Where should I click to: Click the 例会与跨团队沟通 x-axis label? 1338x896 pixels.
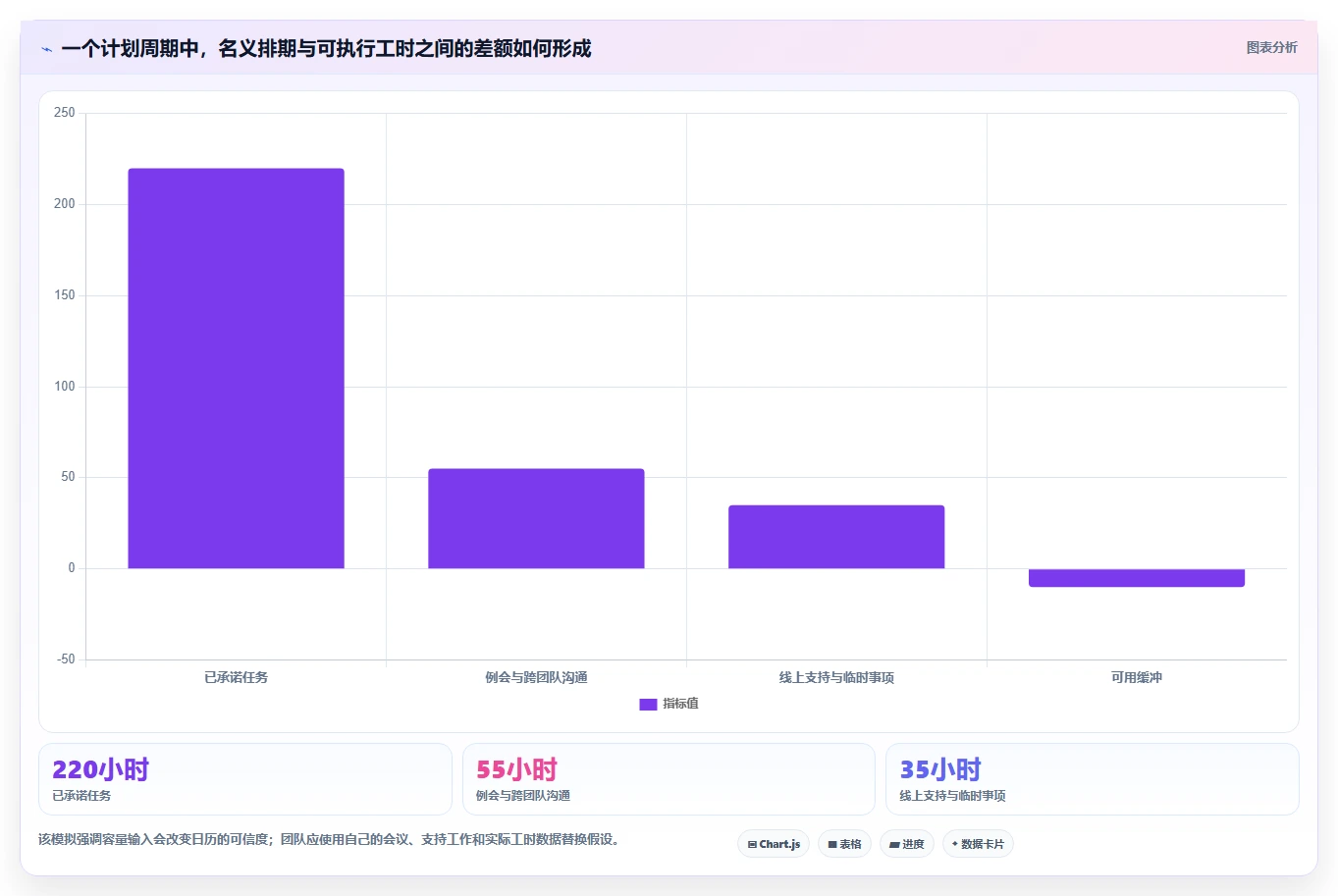click(x=536, y=677)
